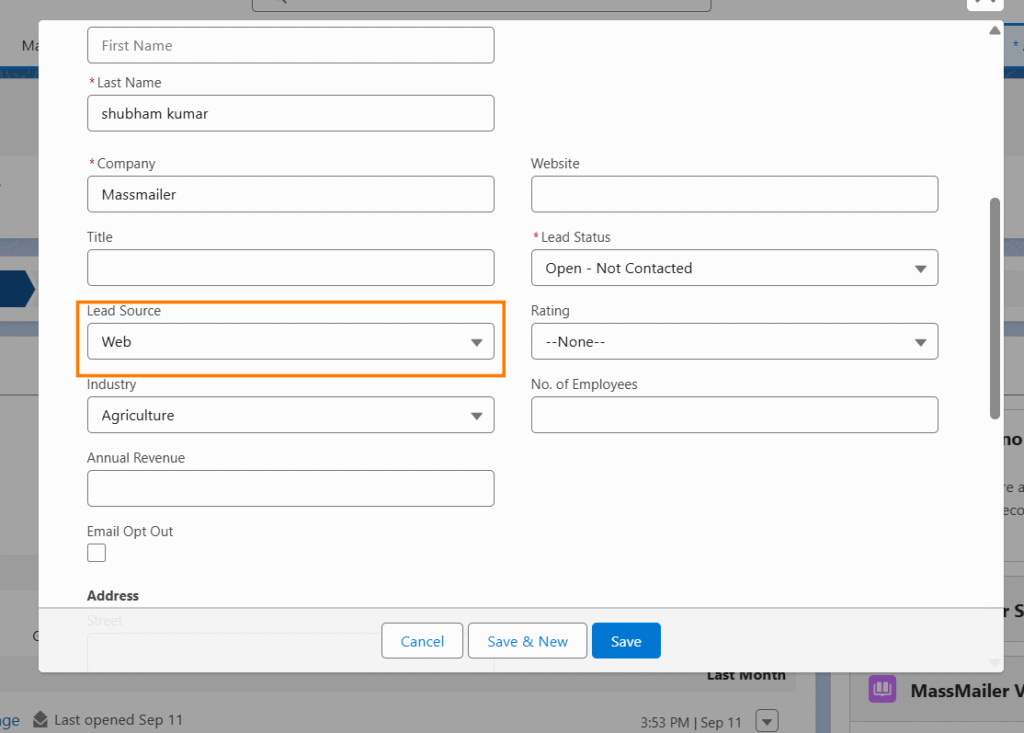Viewport: 1024px width, 733px height.
Task: Expand the Industry dropdown showing Agriculture
Action: point(290,415)
